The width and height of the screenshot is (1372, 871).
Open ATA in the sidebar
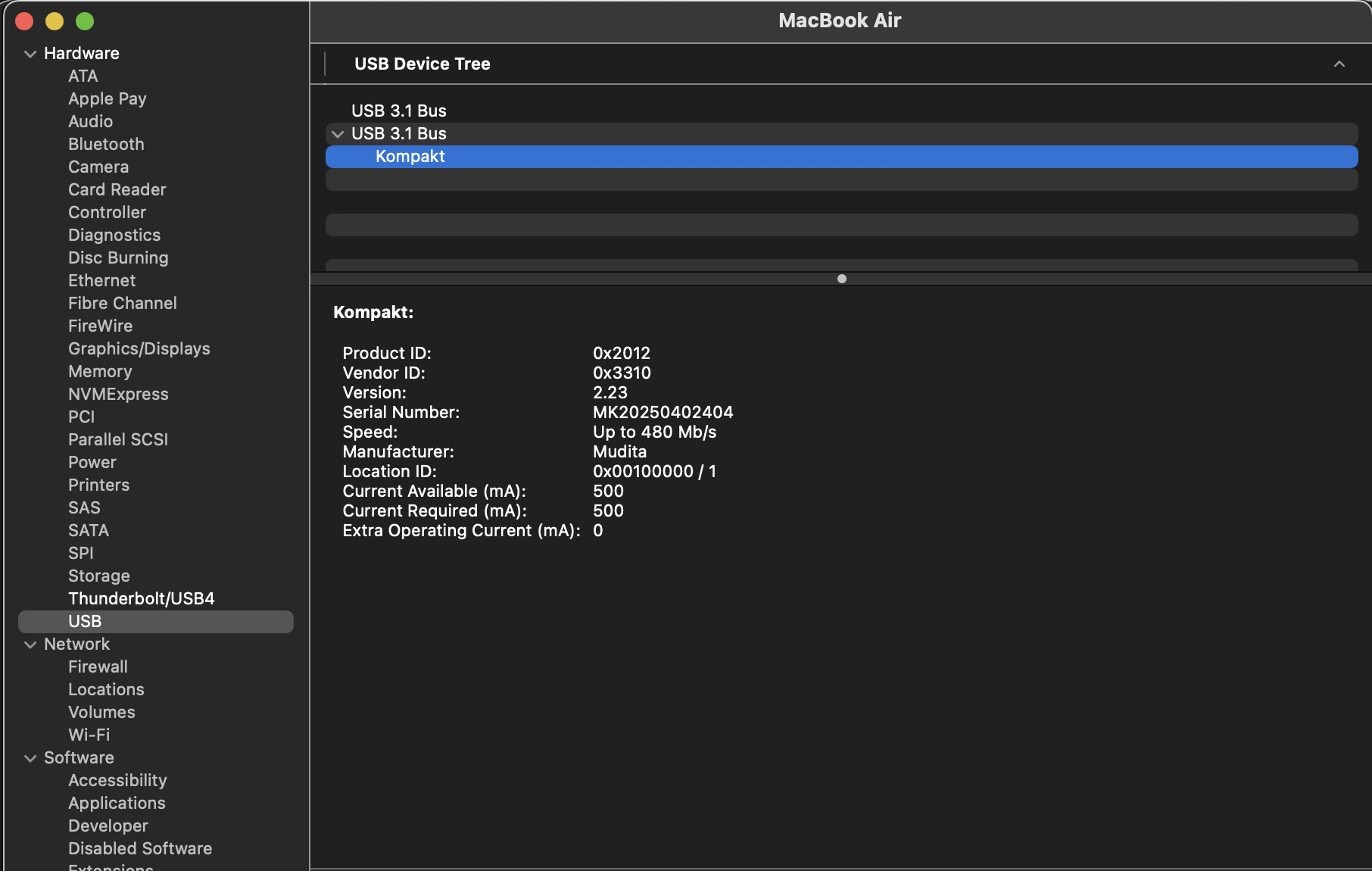(83, 76)
